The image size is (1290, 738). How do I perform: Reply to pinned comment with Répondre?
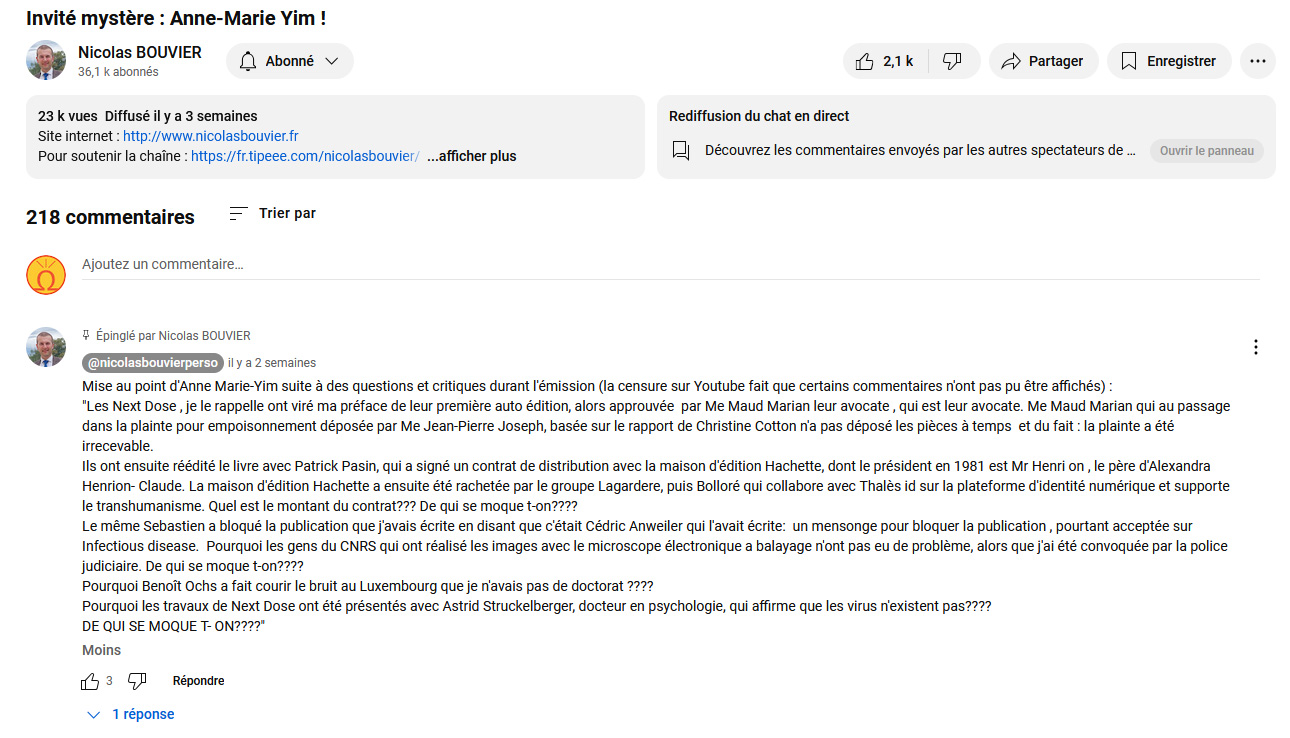coord(198,681)
